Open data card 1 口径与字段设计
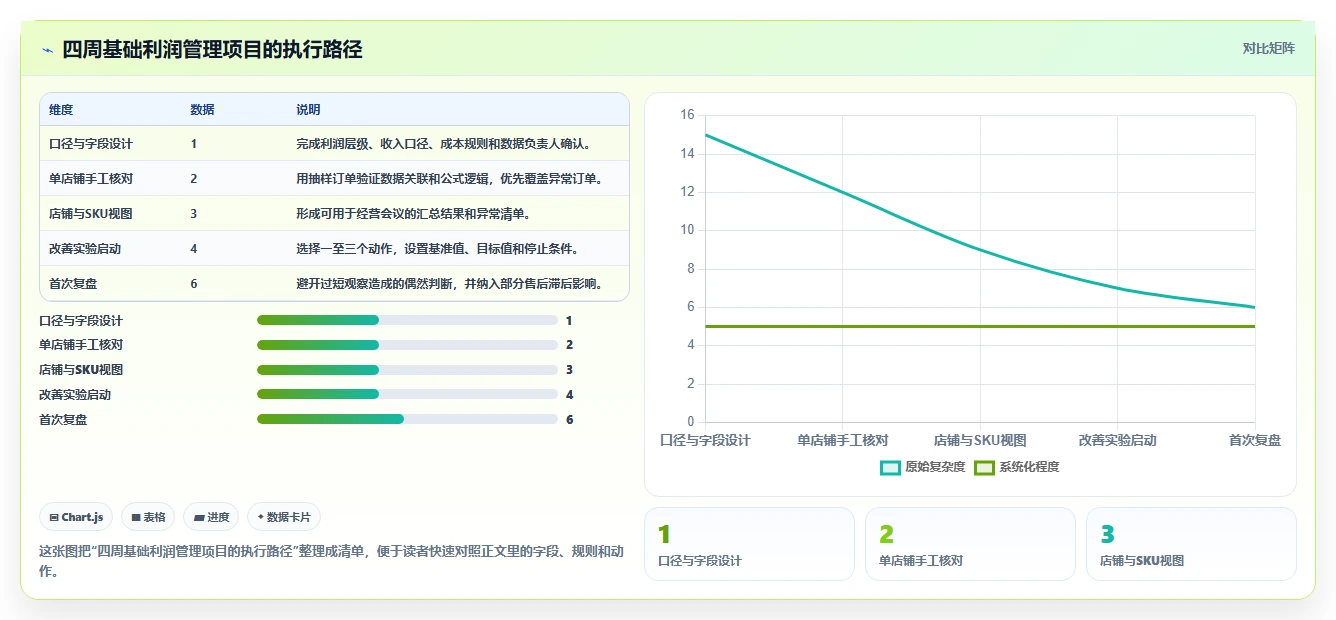This screenshot has height=620, width=1336. [x=749, y=544]
